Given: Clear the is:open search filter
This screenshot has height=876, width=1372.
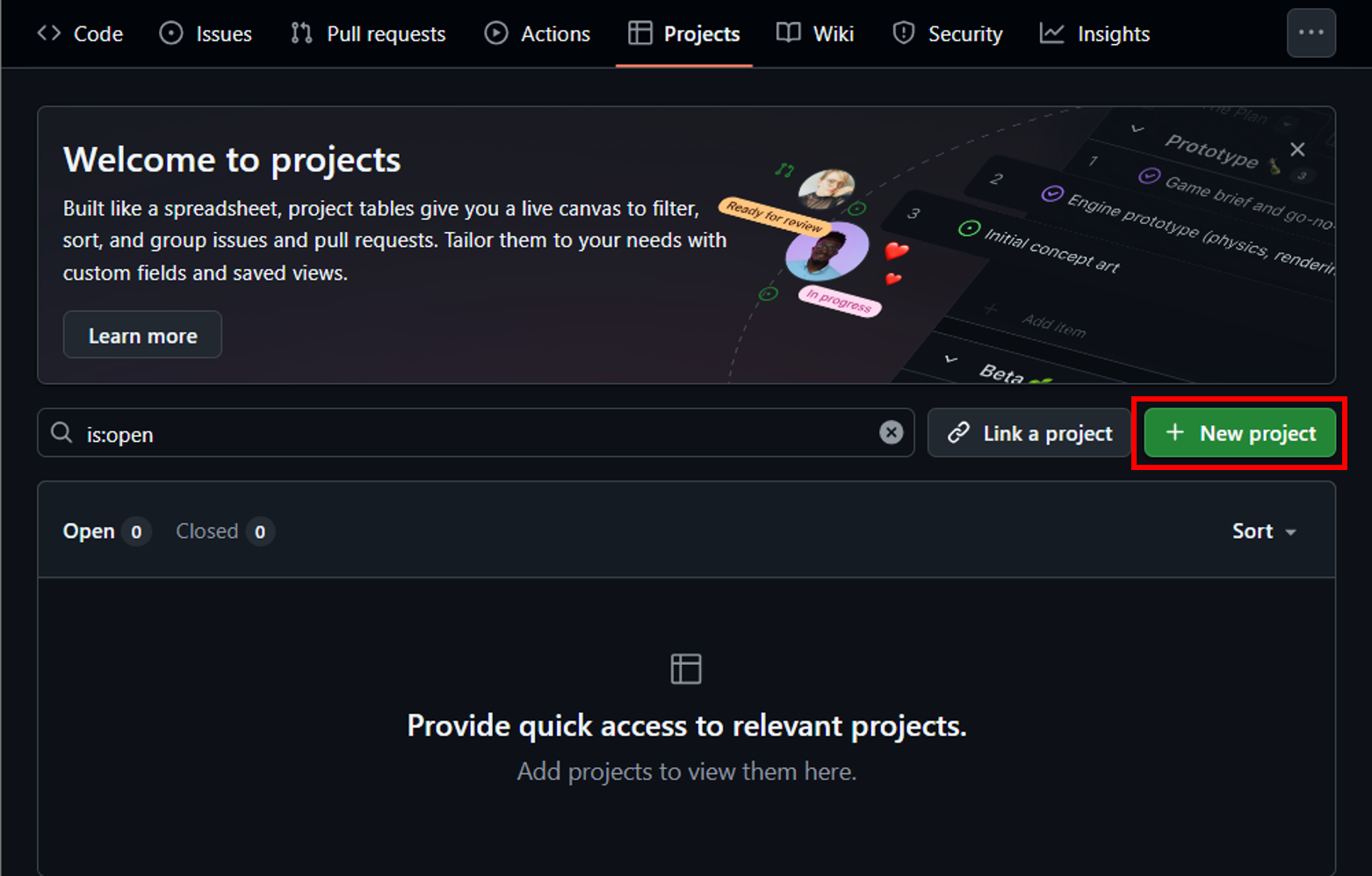Looking at the screenshot, I should pos(891,432).
